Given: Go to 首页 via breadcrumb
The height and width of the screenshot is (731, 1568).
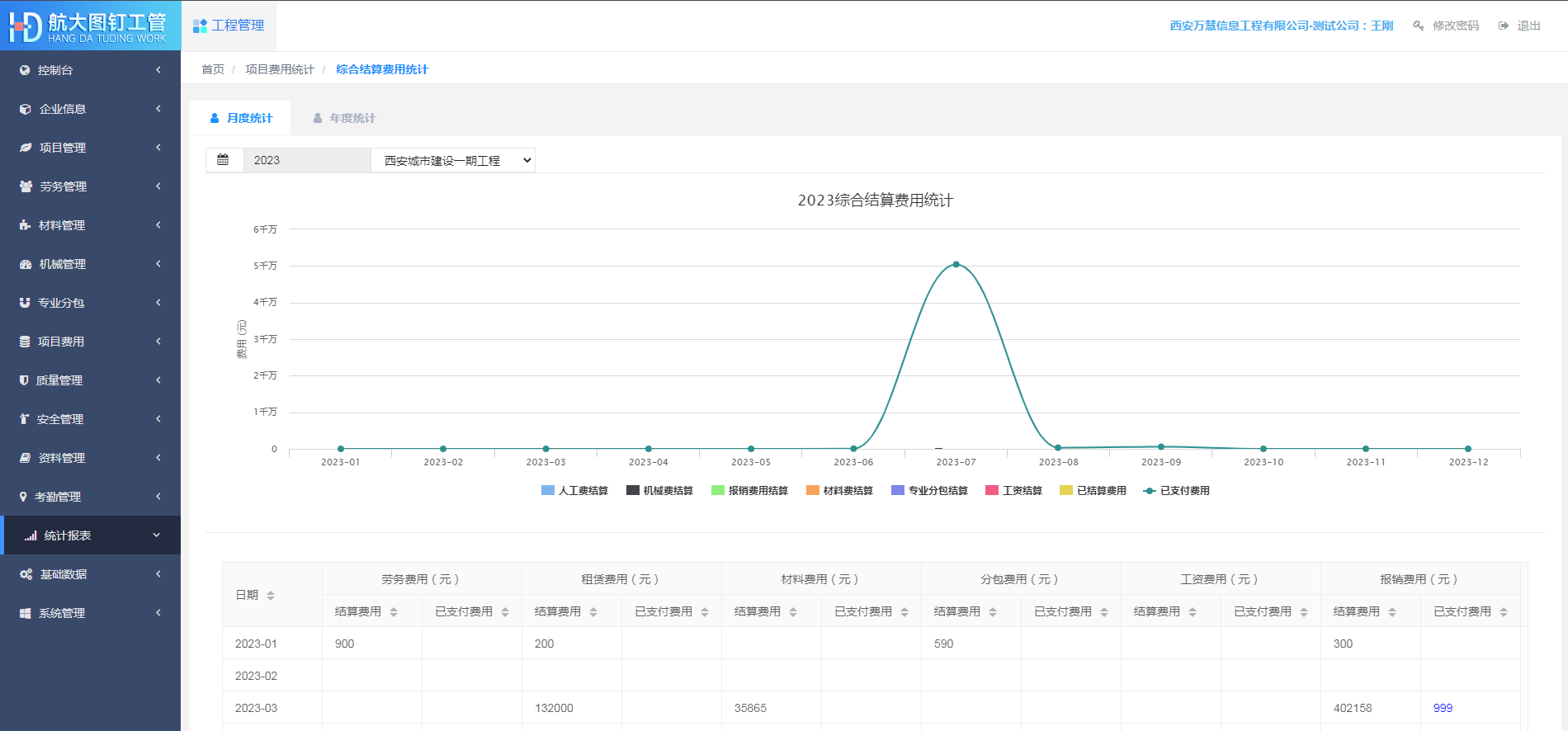Looking at the screenshot, I should (213, 69).
